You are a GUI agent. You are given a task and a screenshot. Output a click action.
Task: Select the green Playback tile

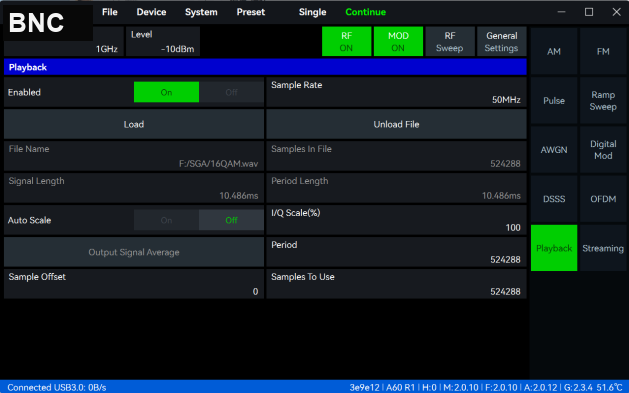[554, 248]
